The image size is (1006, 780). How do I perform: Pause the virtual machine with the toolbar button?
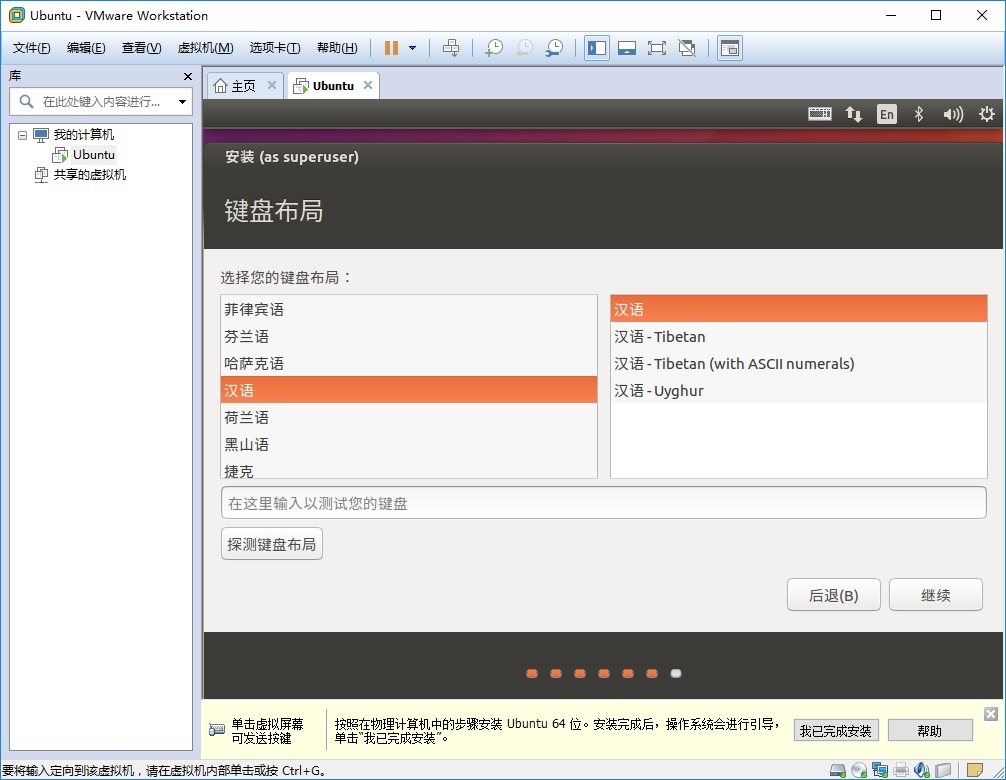point(391,48)
